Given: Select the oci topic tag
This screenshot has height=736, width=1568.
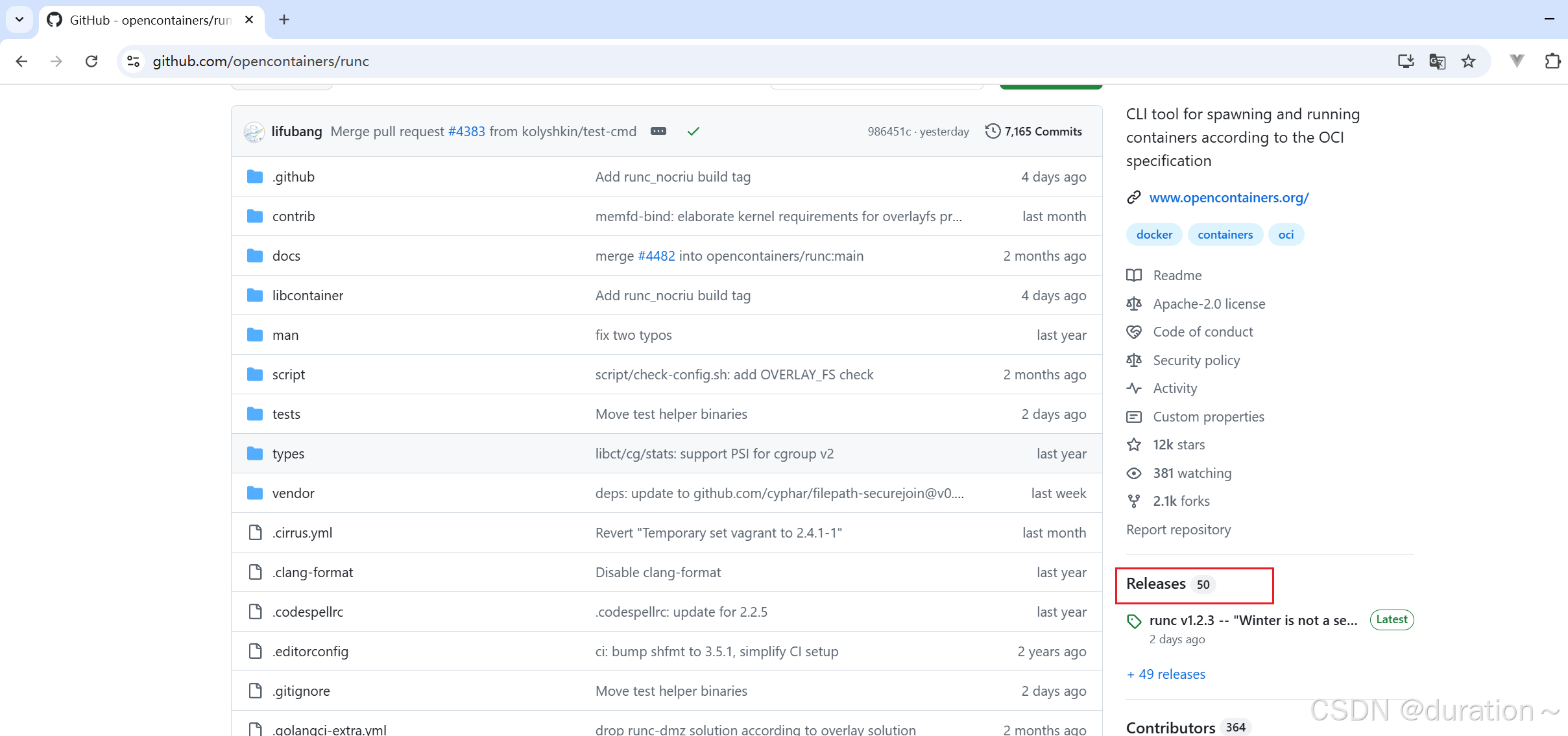Looking at the screenshot, I should tap(1286, 234).
